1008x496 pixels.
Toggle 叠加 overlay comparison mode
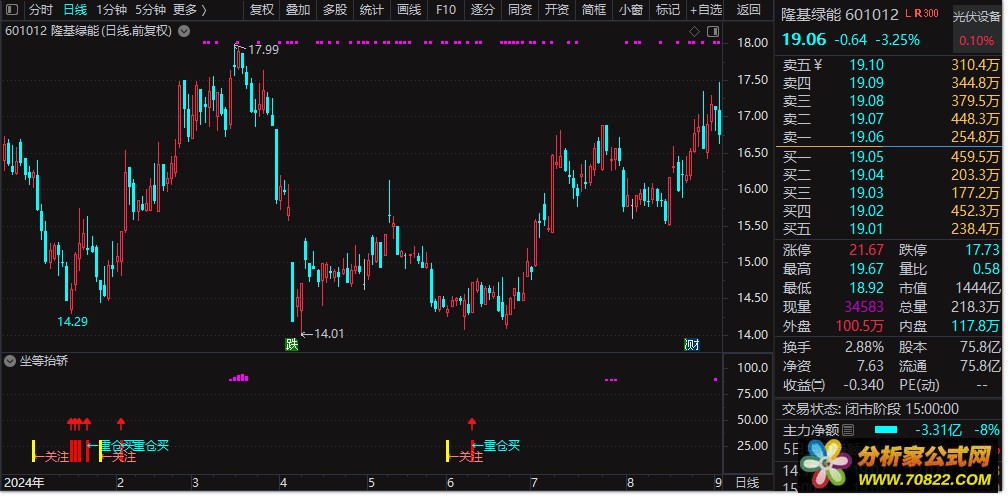tap(297, 10)
